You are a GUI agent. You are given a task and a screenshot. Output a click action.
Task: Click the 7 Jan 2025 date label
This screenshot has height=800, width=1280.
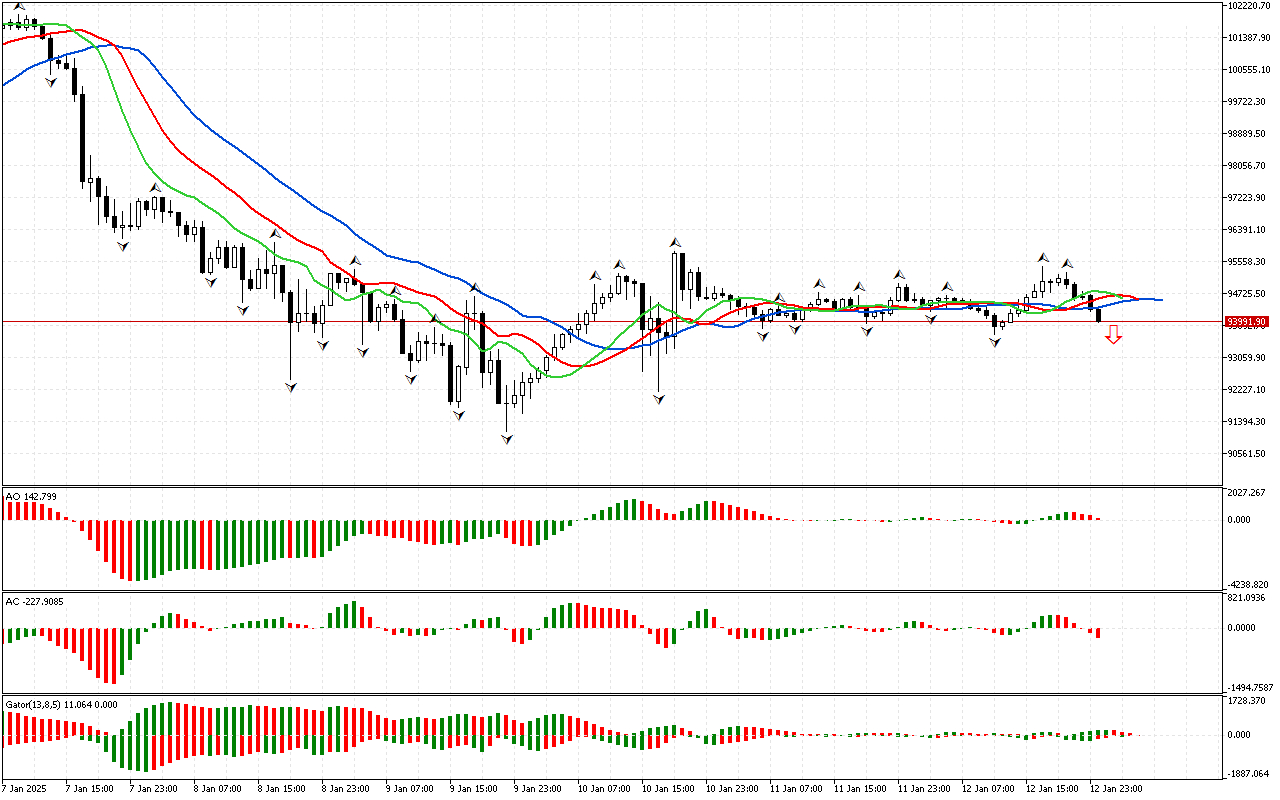tap(25, 789)
